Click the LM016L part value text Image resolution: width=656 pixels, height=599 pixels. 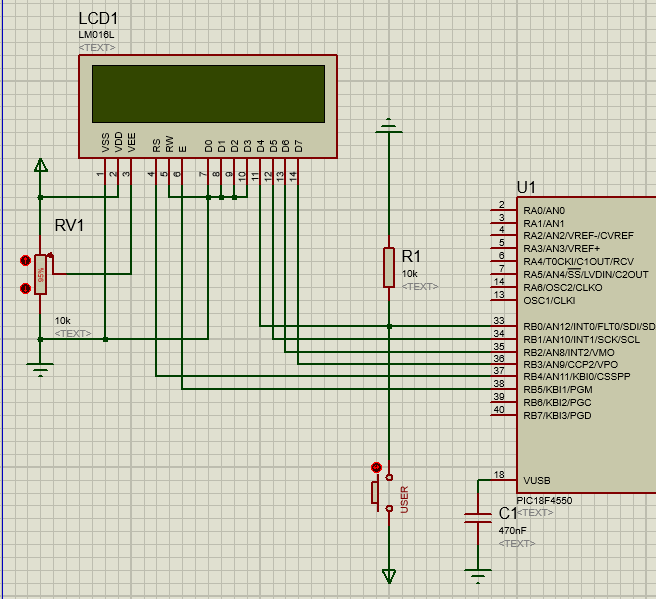click(x=96, y=35)
